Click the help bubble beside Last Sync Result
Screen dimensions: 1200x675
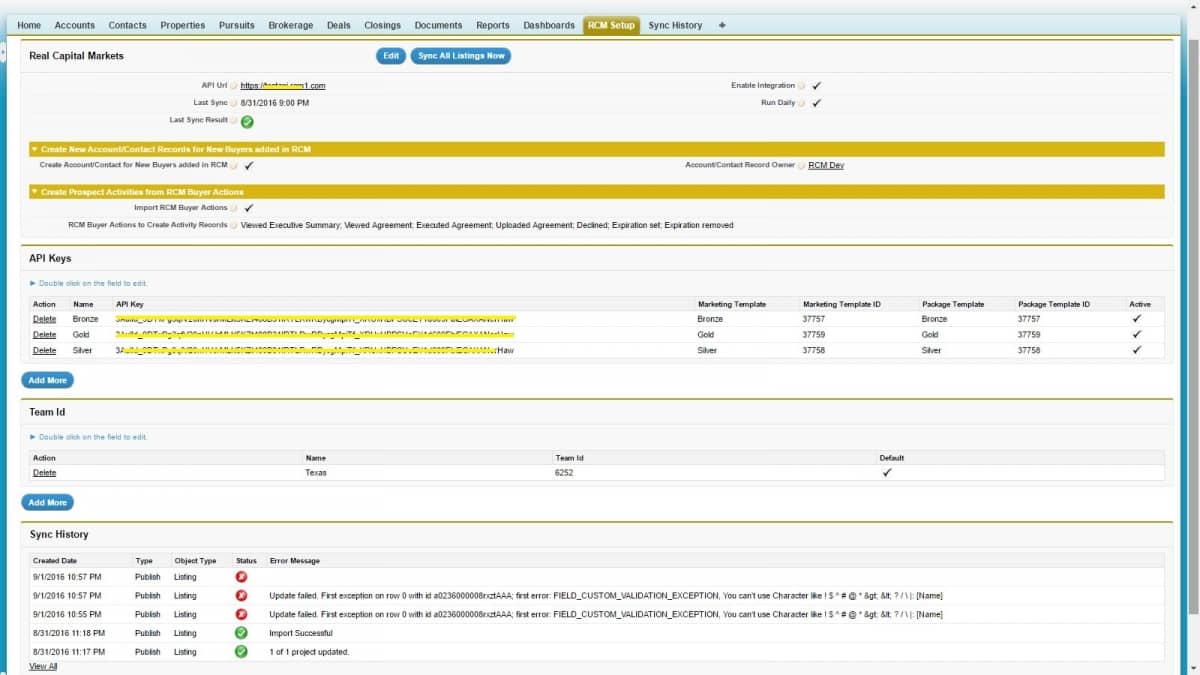(234, 120)
